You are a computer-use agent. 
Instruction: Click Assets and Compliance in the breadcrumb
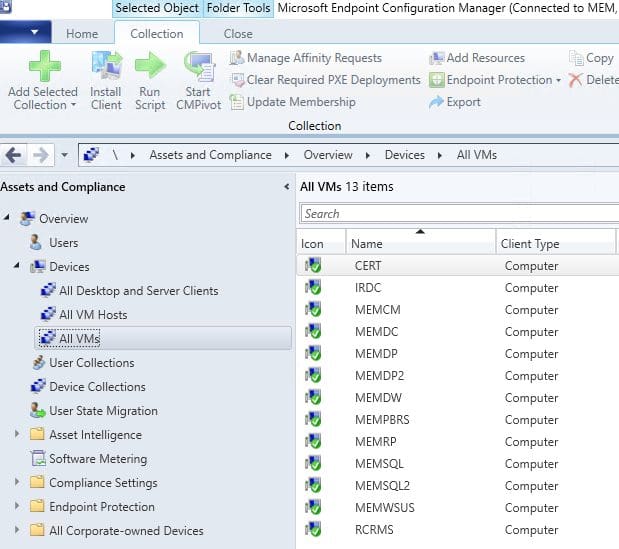pos(210,155)
